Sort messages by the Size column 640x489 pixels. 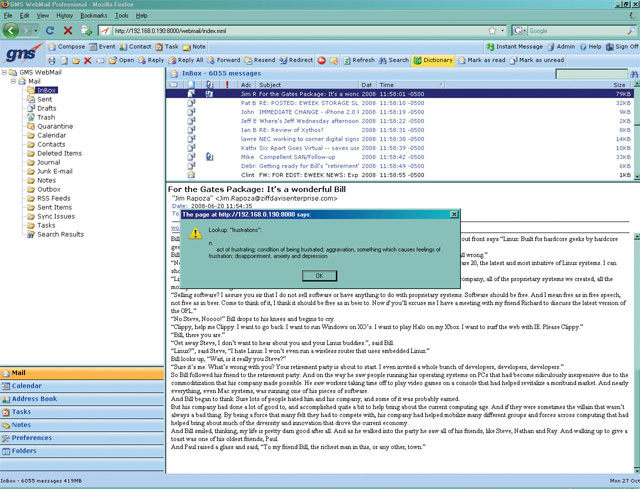point(619,85)
